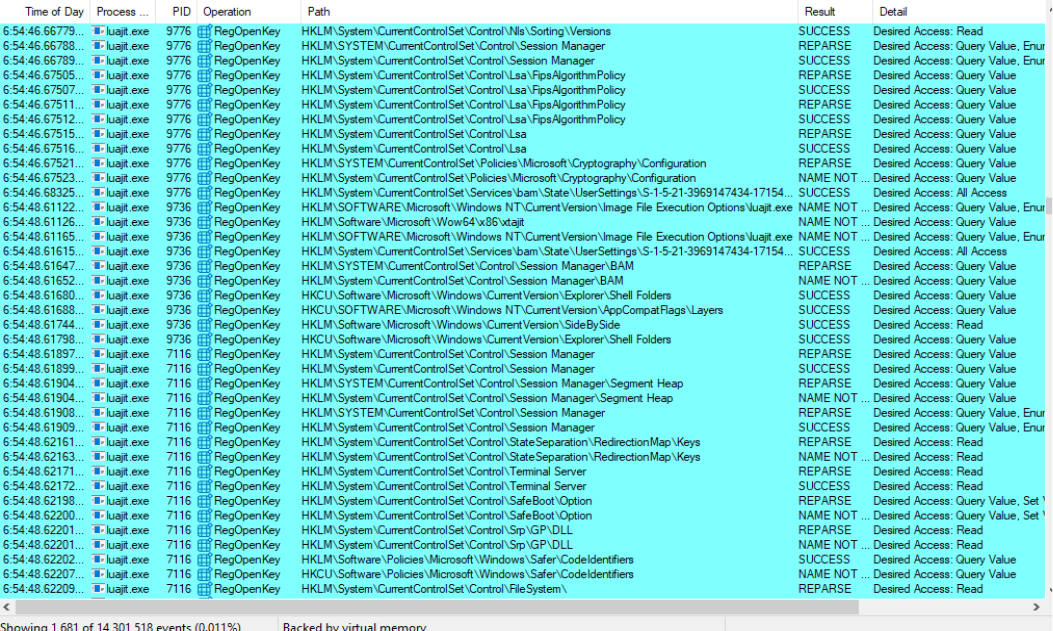Click the horizontal scrollbar left arrow
This screenshot has height=631, width=1053.
(6, 607)
